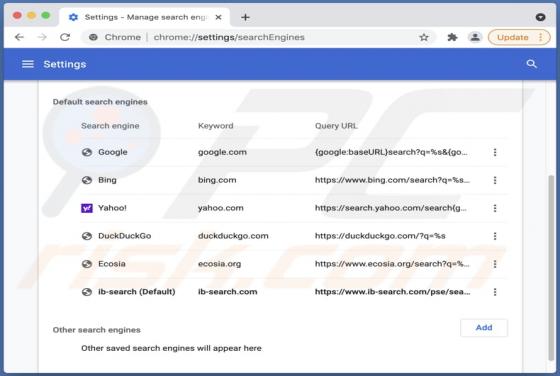Screen dimensions: 560x376
Task: Click the ib-search globe icon
Action: (87, 292)
